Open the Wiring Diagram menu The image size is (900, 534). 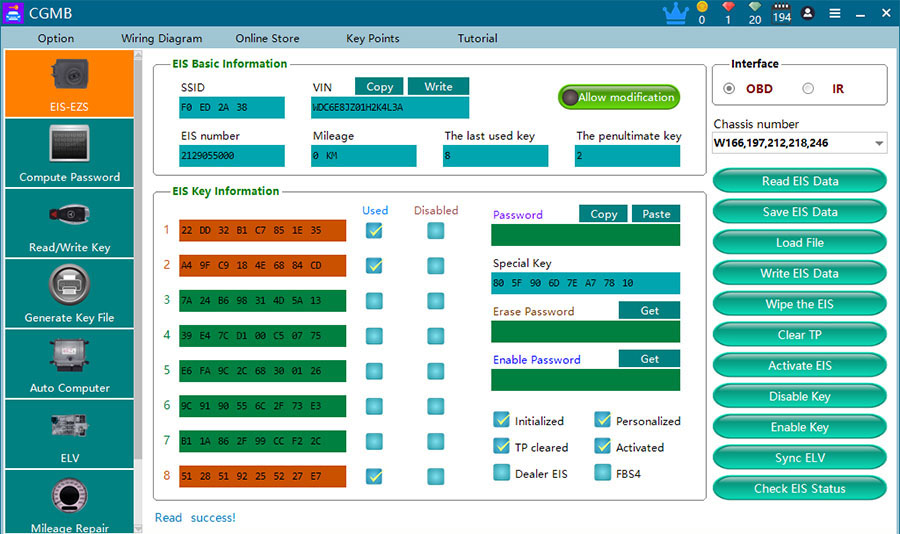pos(161,38)
